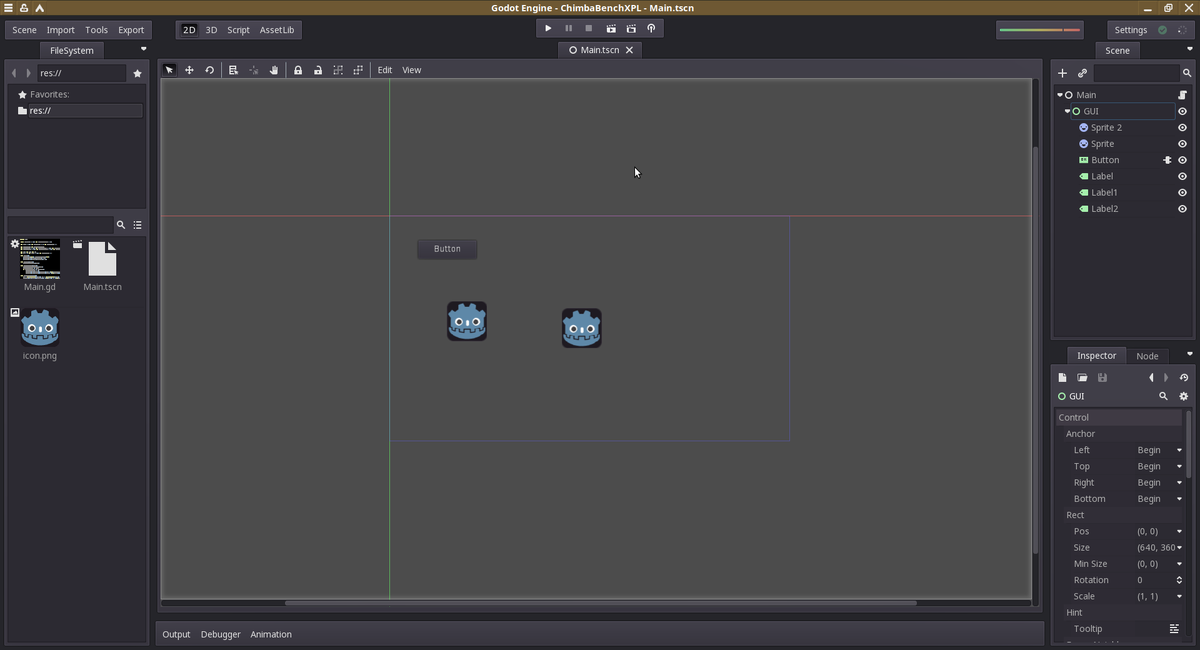Hide the Label node
This screenshot has width=1200, height=650.
pyautogui.click(x=1182, y=176)
